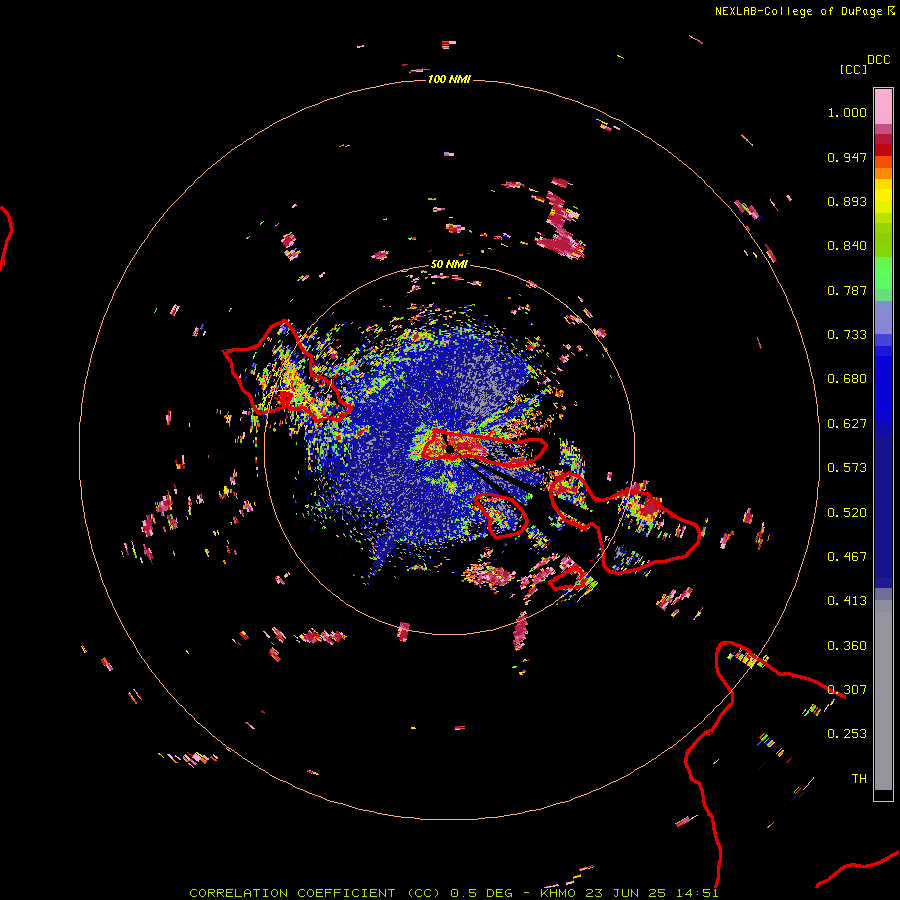Viewport: 900px width, 900px height.
Task: Click the 0.520 color scale value
Action: coord(847,513)
